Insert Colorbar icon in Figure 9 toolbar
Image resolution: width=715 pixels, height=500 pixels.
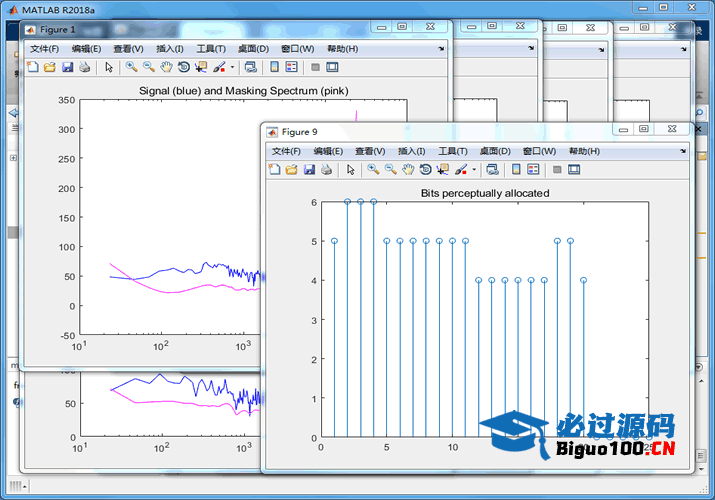click(x=516, y=170)
